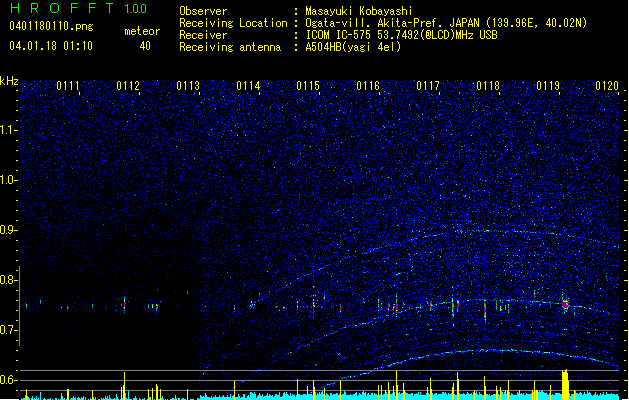Click the Receiving antenna label

pos(230,47)
